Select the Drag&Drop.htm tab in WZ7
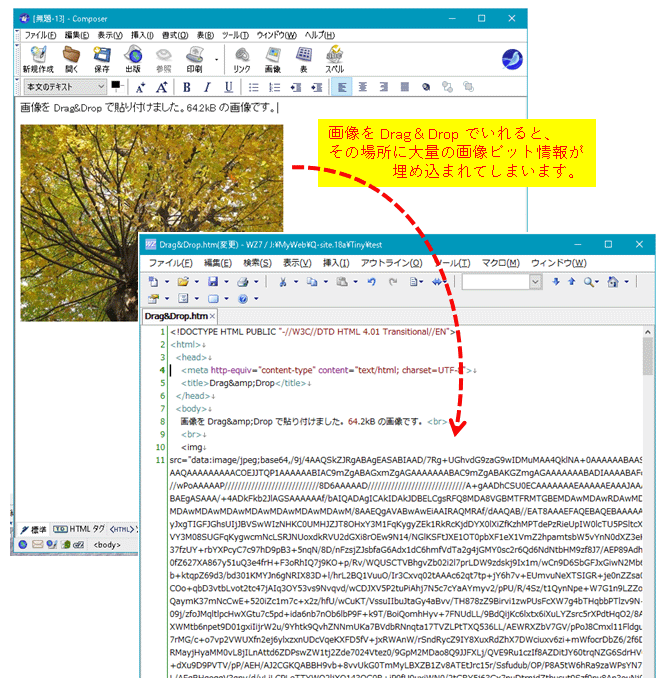The height and width of the screenshot is (678, 666). (x=176, y=316)
